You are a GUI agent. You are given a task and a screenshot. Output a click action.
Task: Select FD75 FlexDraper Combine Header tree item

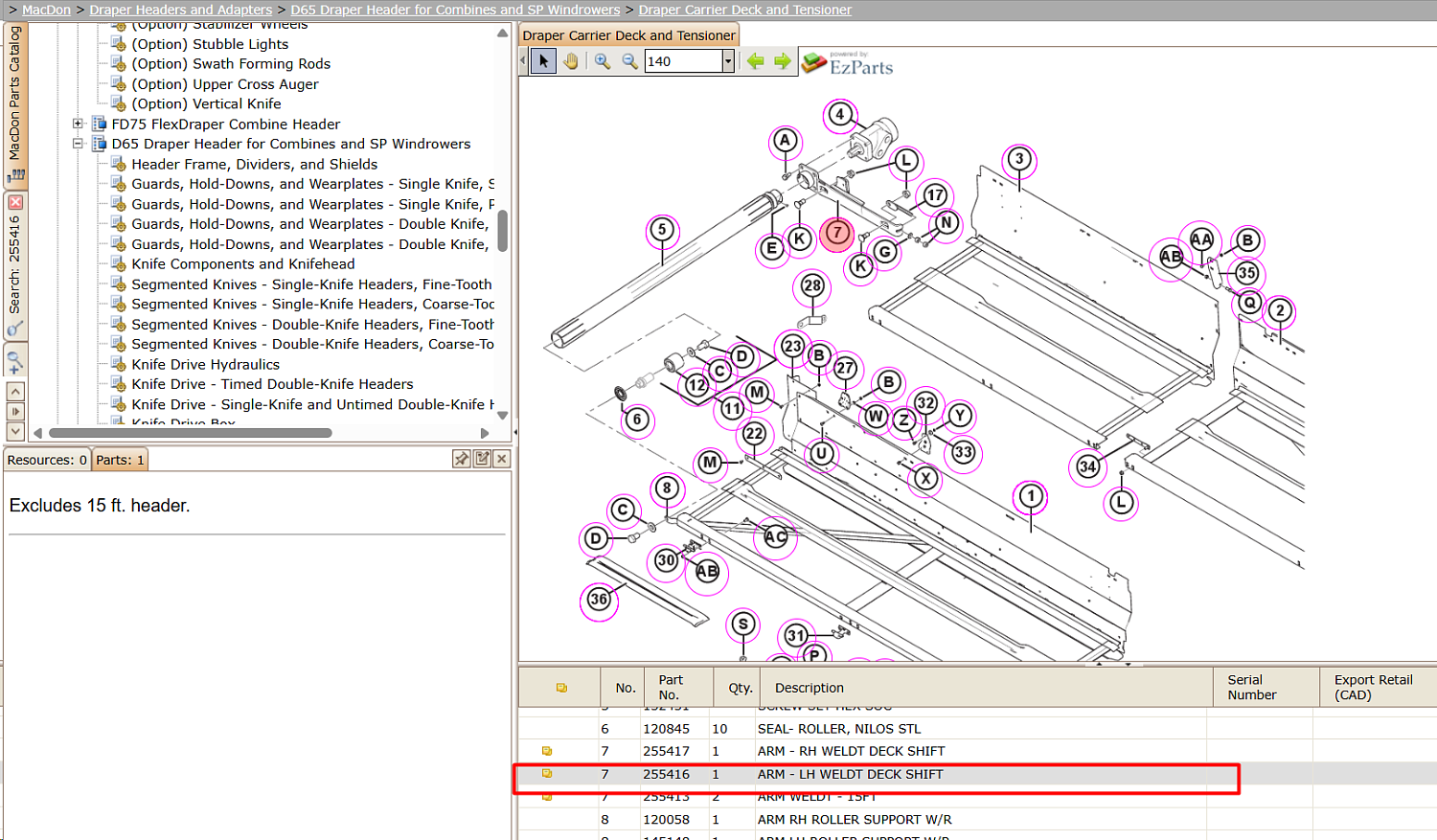(x=226, y=124)
